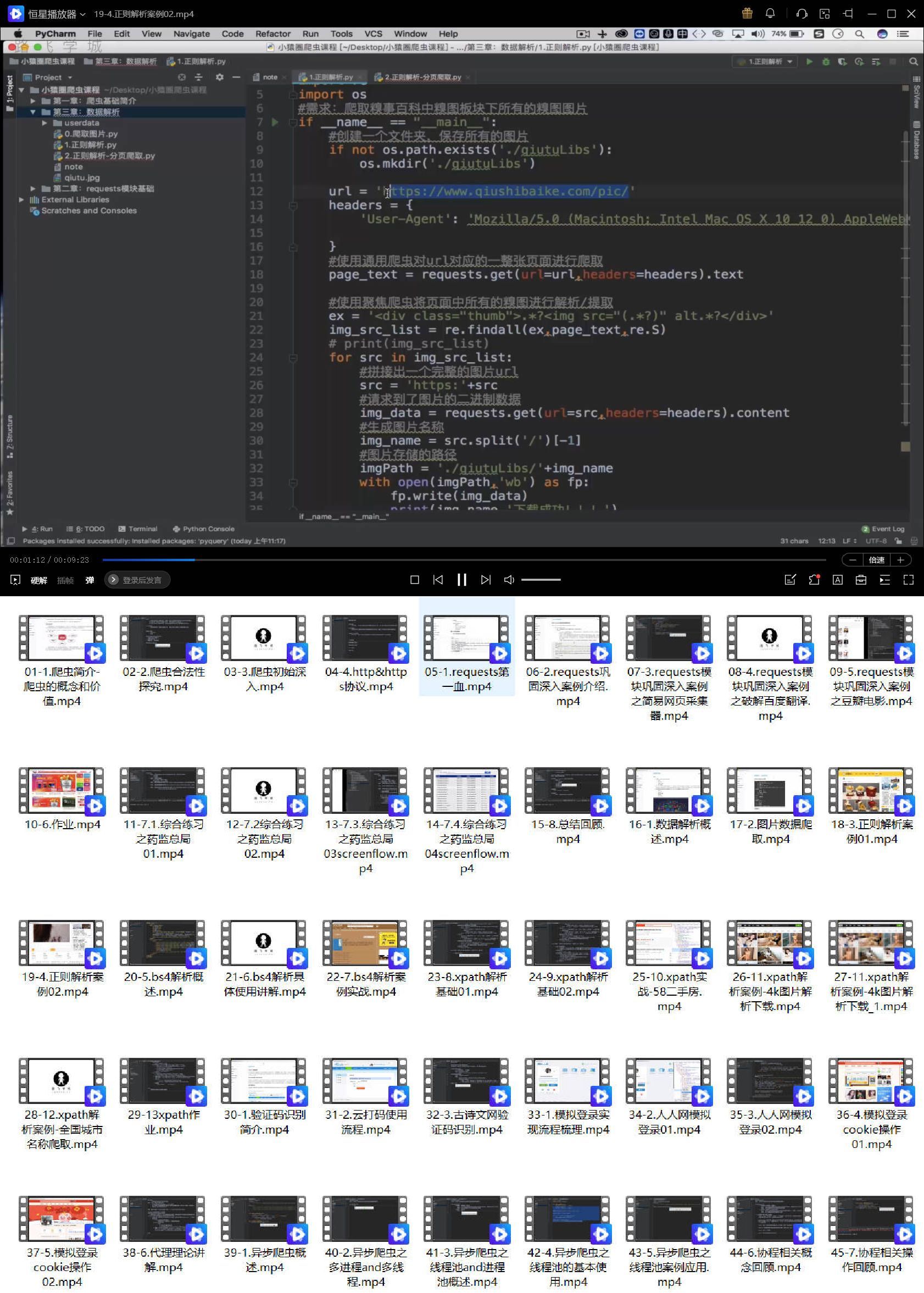This screenshot has width=924, height=1293.
Task: Pin the player window on top
Action: click(848, 14)
